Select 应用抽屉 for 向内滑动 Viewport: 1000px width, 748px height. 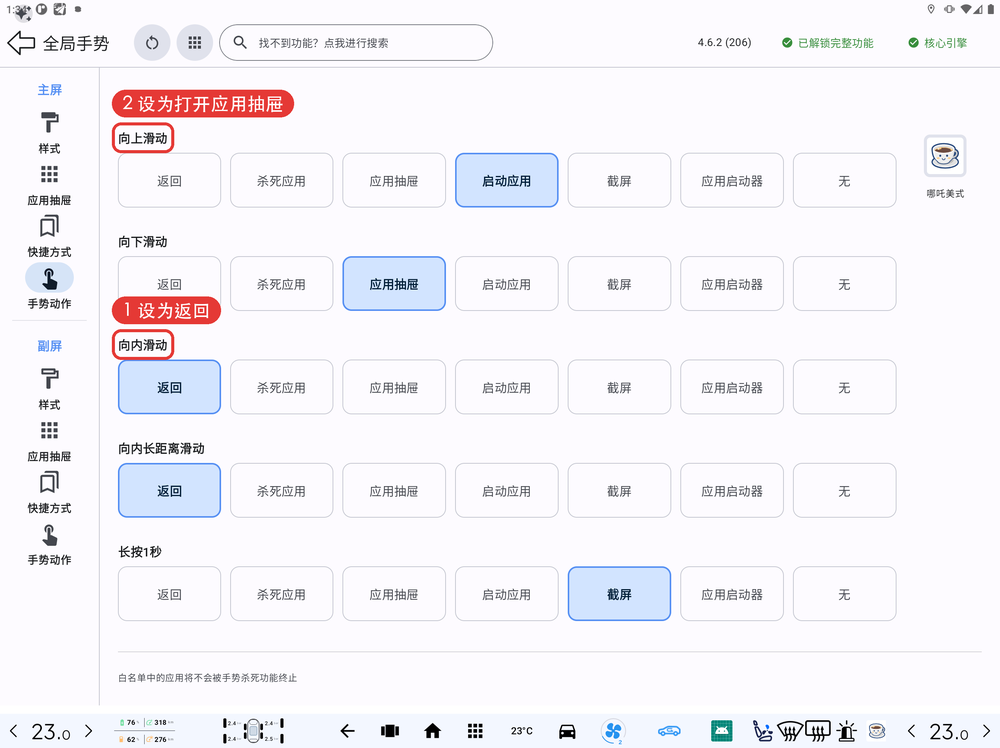click(x=394, y=387)
